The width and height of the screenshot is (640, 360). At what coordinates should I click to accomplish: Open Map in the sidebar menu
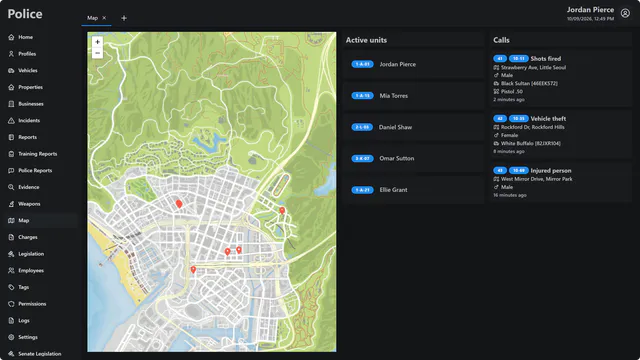[x=40, y=220]
